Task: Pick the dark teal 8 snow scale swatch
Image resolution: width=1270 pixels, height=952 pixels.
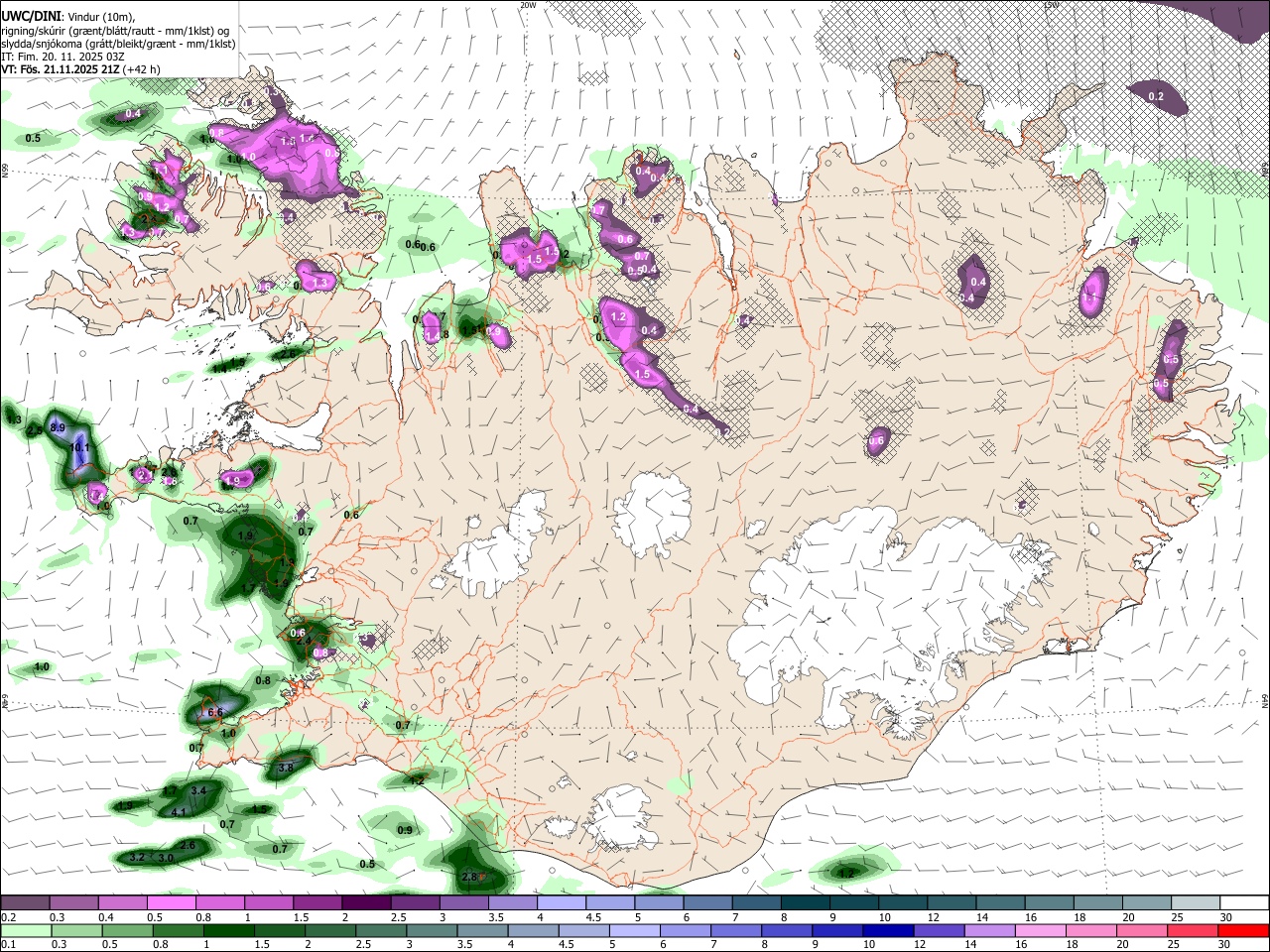Action: pyautogui.click(x=806, y=903)
